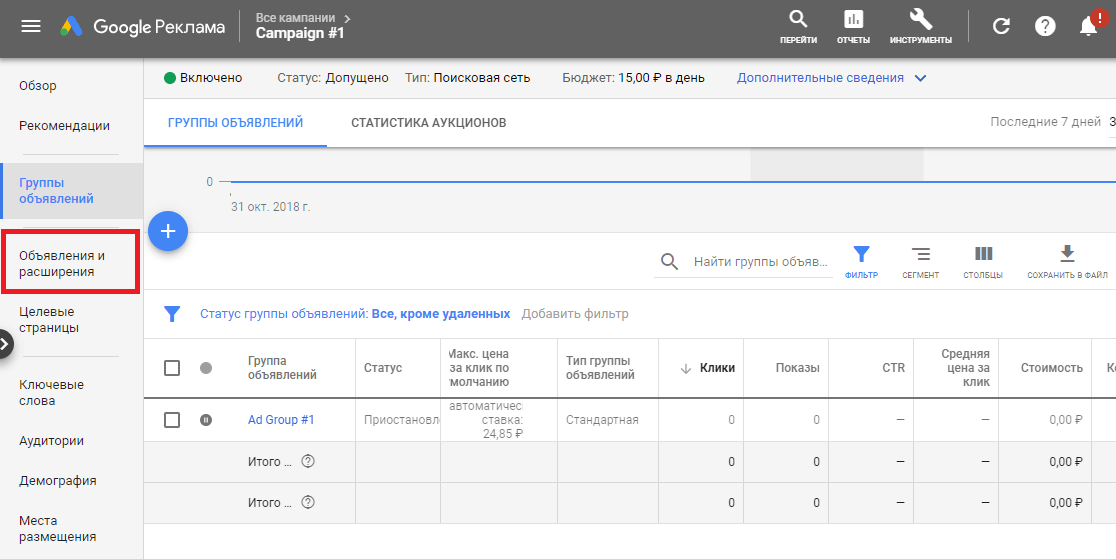The width and height of the screenshot is (1116, 559).
Task: Click the paused status icon for Ad Group #1
Action: point(206,420)
